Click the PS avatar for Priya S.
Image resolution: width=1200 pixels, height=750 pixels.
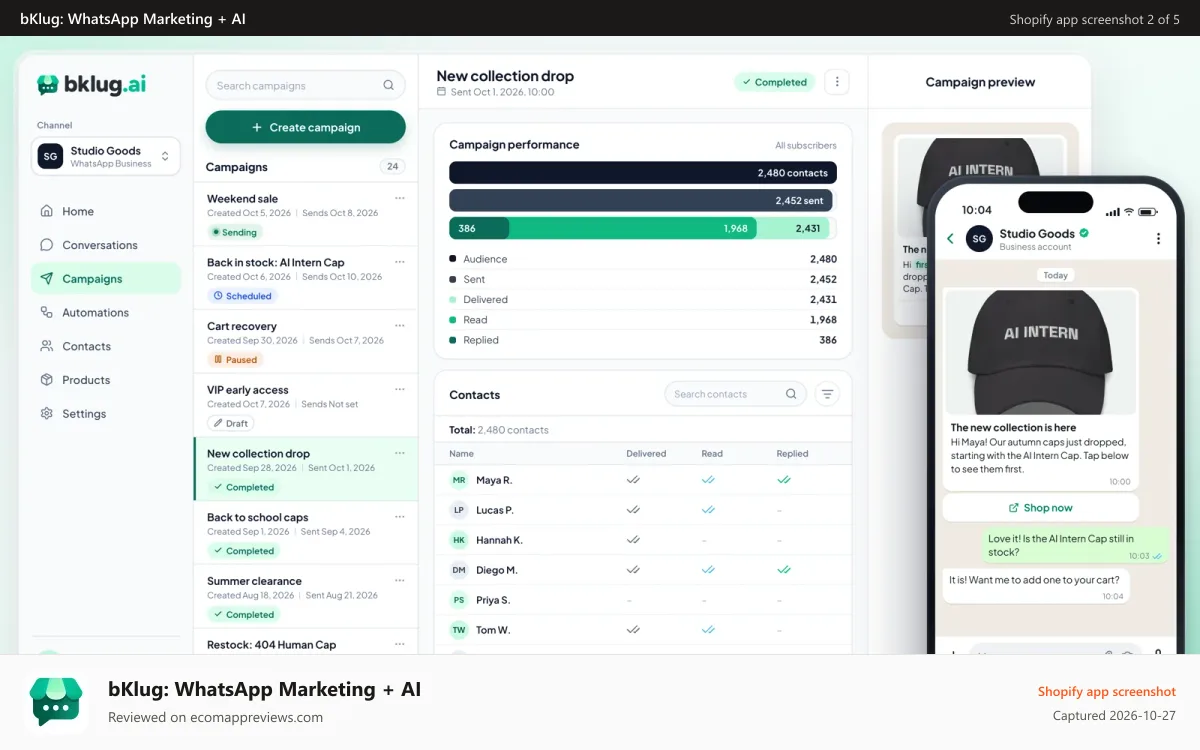tap(459, 600)
